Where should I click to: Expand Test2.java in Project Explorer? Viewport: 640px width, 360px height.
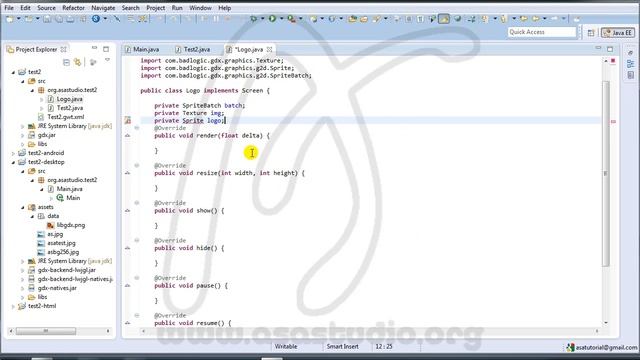click(x=41, y=108)
